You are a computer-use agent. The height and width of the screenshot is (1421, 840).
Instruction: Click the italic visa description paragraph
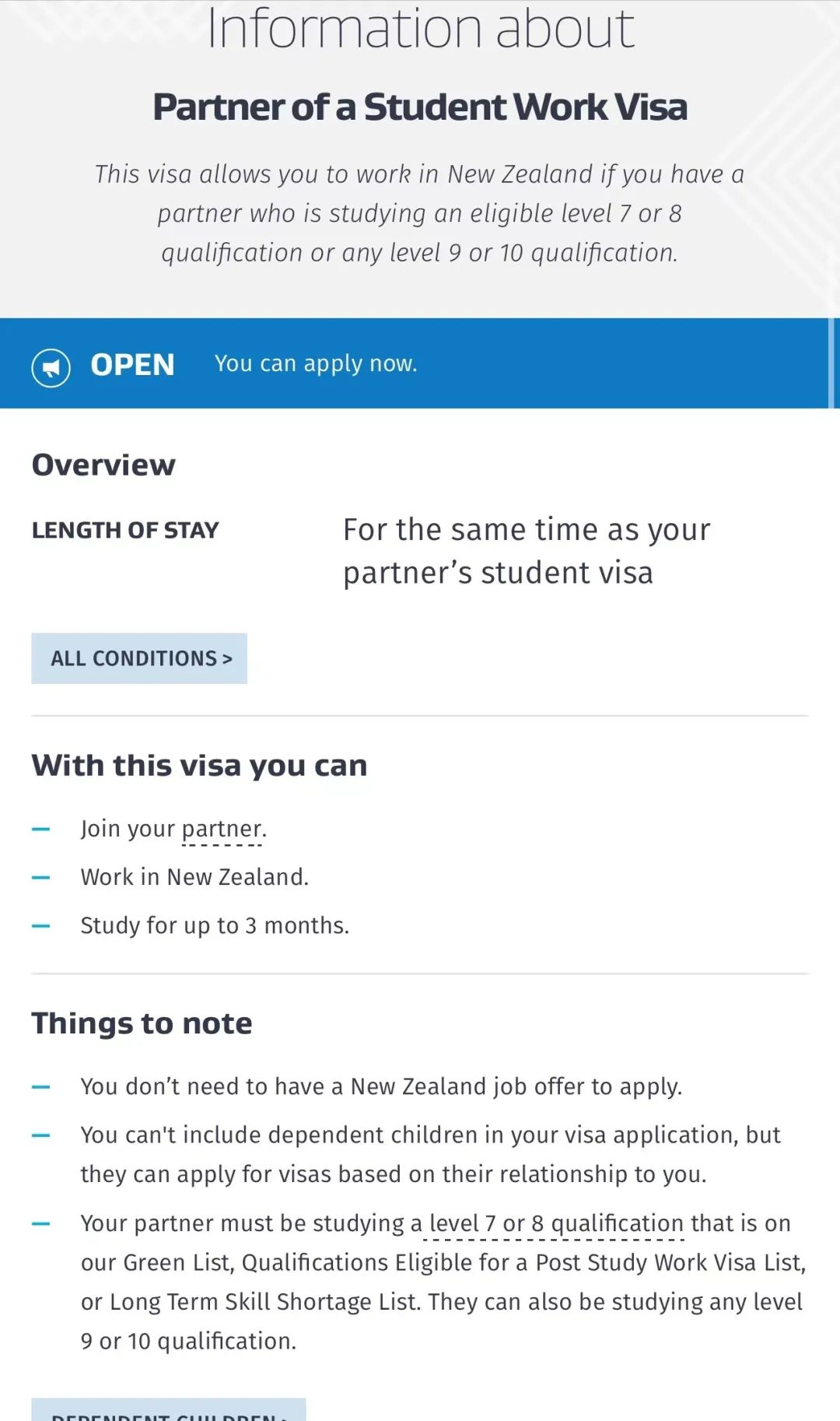click(420, 213)
